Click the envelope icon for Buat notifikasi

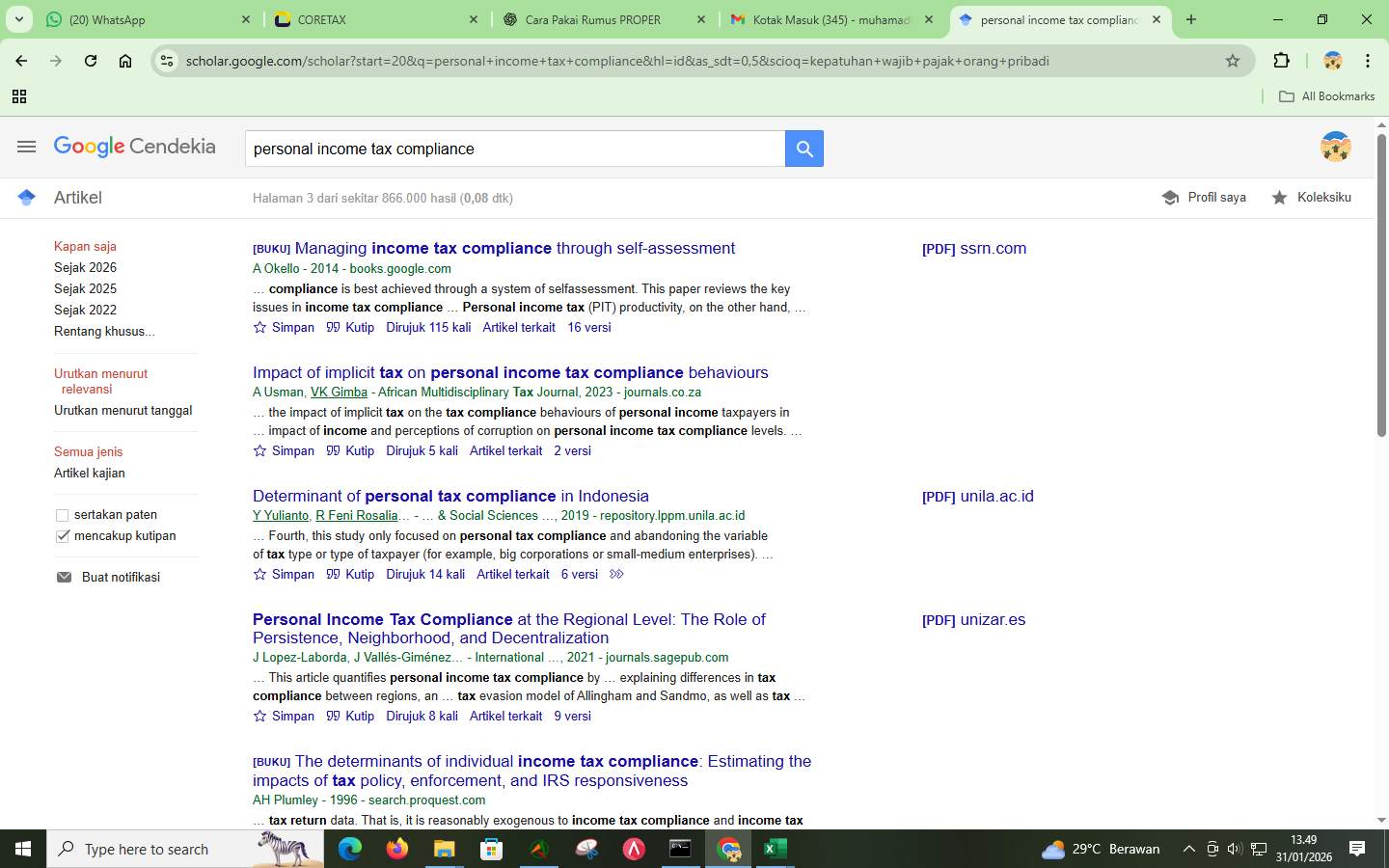64,577
